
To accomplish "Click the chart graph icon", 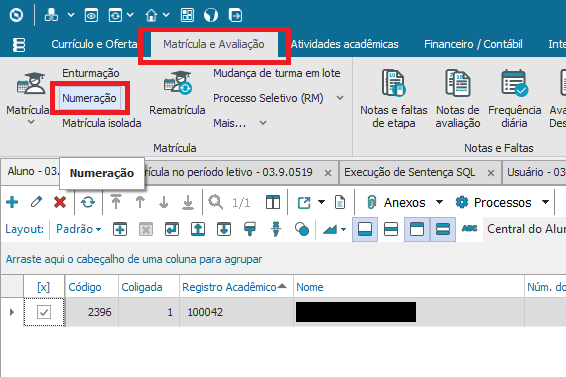I will coord(330,229).
